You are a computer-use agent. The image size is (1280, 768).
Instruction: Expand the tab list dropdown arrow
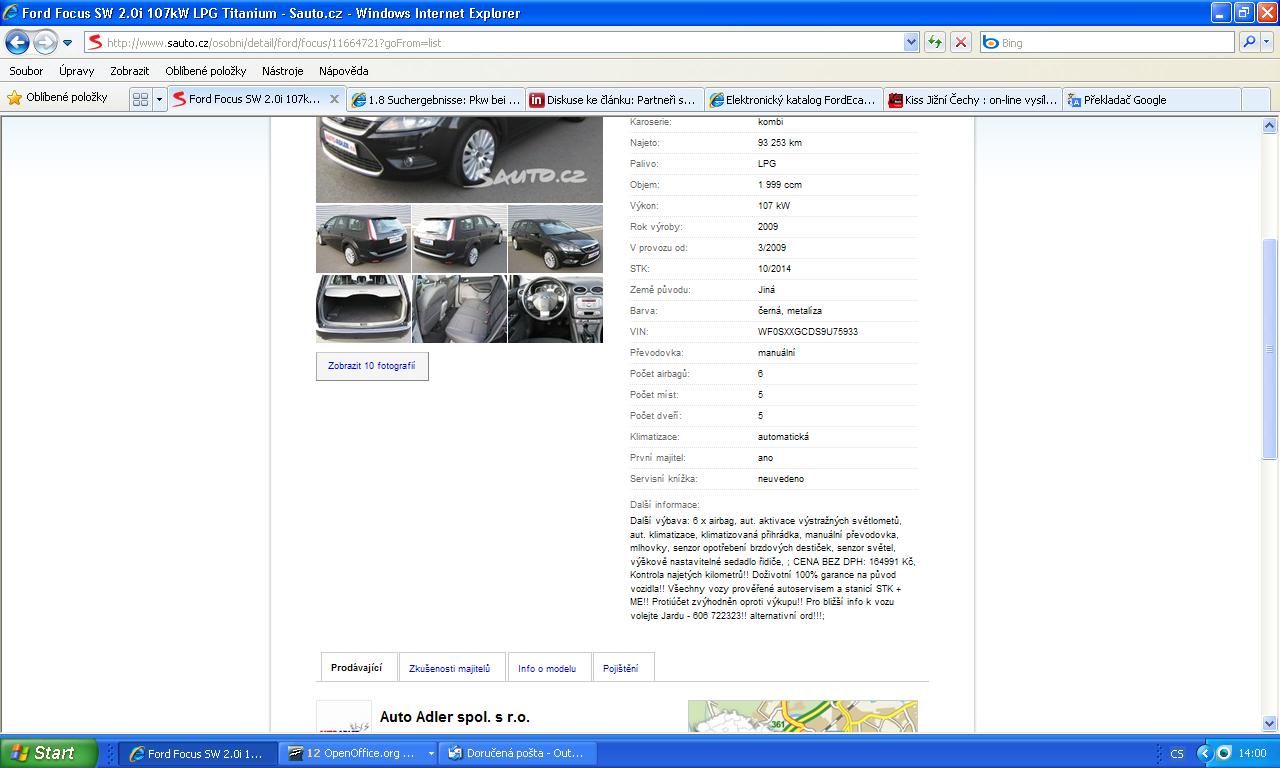point(158,99)
